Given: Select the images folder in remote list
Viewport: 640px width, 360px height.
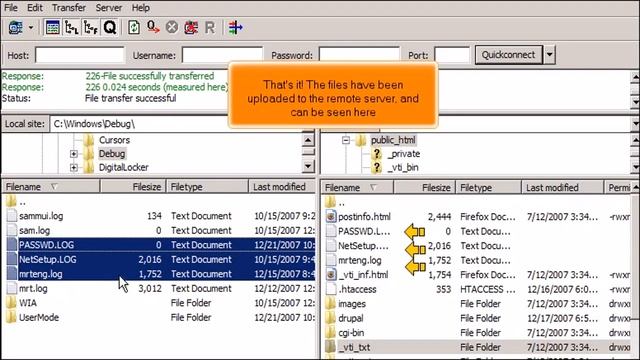Looking at the screenshot, I should tap(352, 304).
